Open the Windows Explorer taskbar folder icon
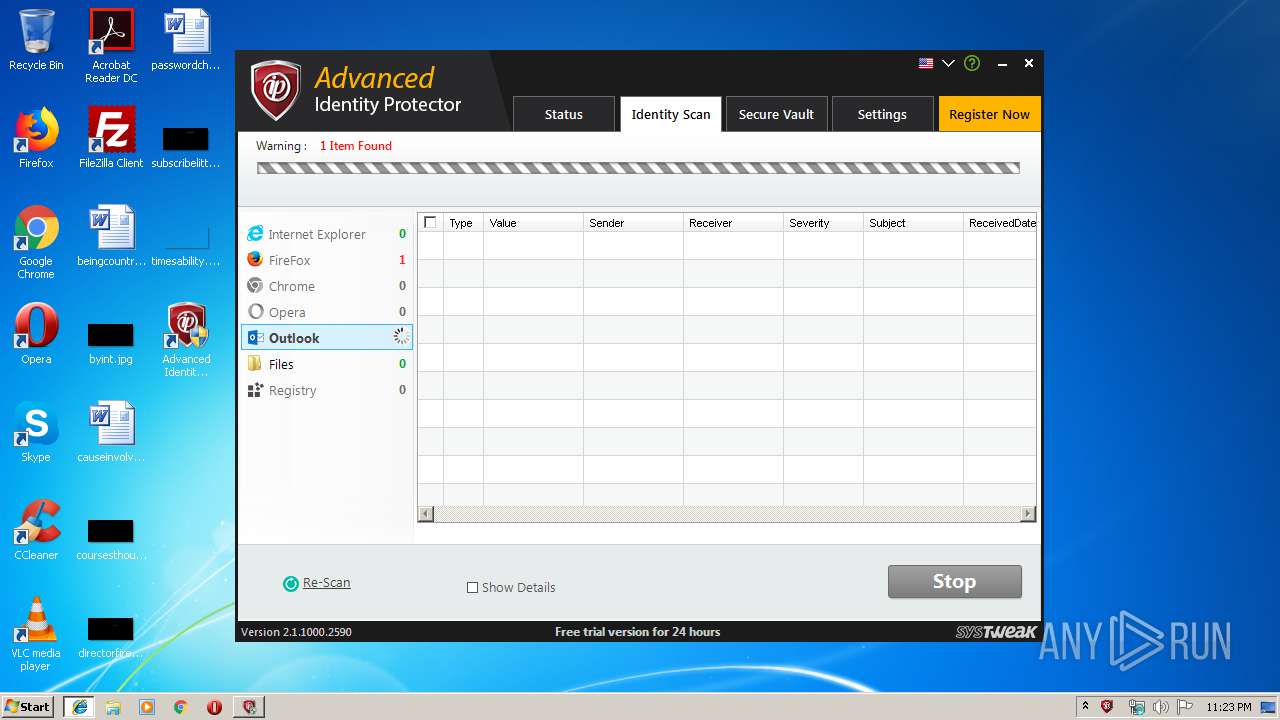 tap(113, 706)
